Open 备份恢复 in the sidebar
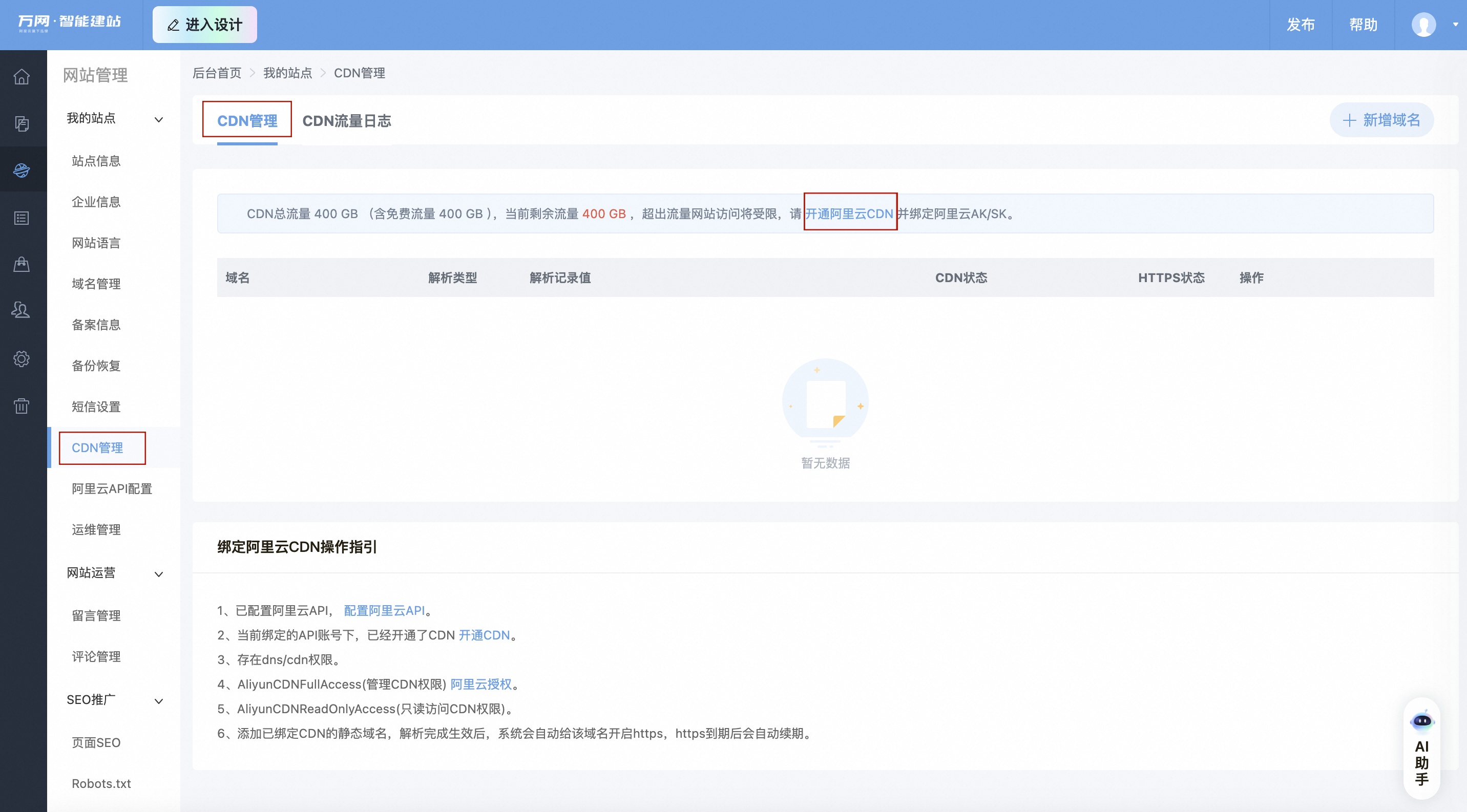This screenshot has height=812, width=1467. (96, 366)
